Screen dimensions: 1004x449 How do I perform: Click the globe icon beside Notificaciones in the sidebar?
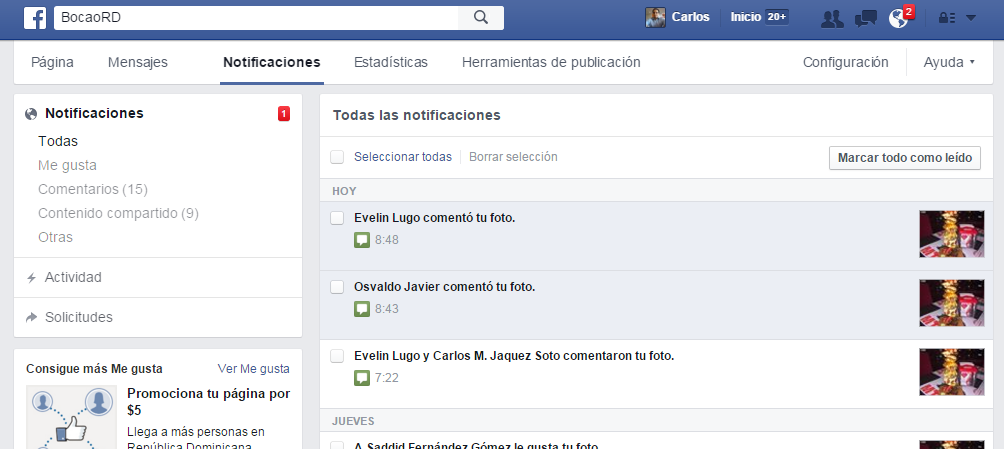[x=31, y=114]
